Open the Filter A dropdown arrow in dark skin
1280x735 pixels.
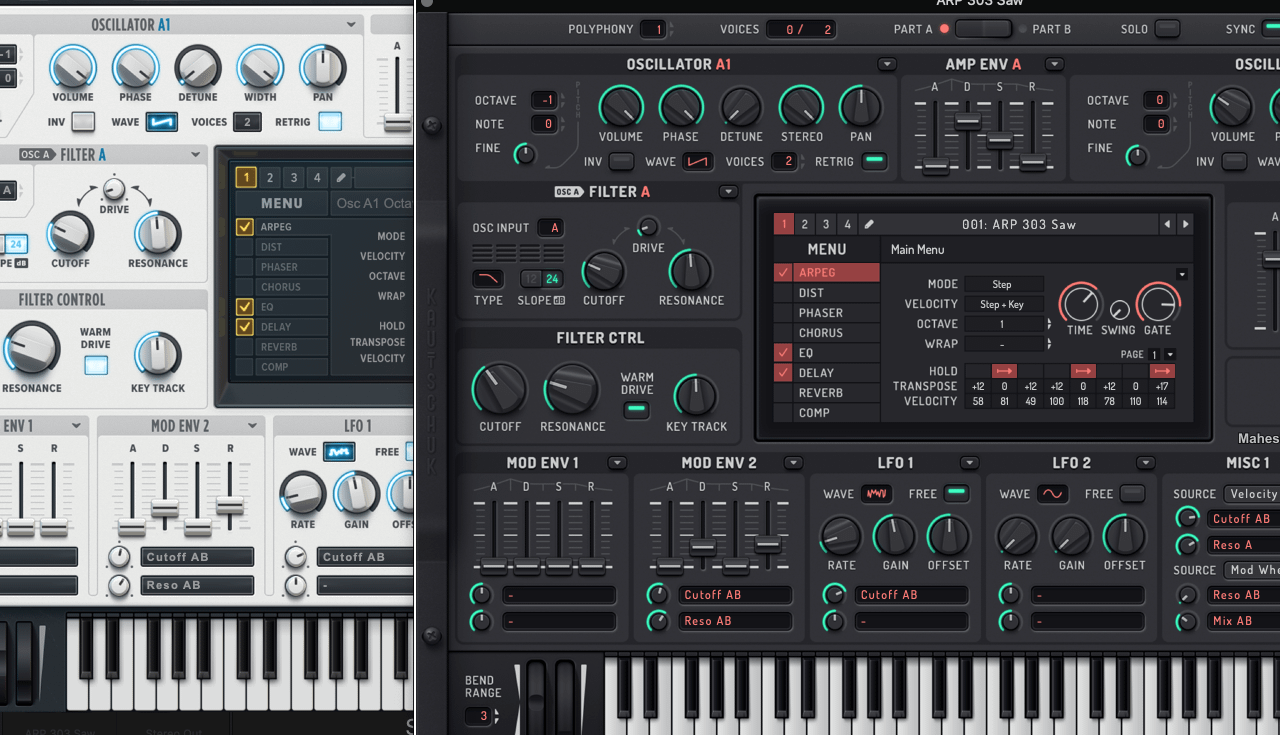(x=728, y=192)
